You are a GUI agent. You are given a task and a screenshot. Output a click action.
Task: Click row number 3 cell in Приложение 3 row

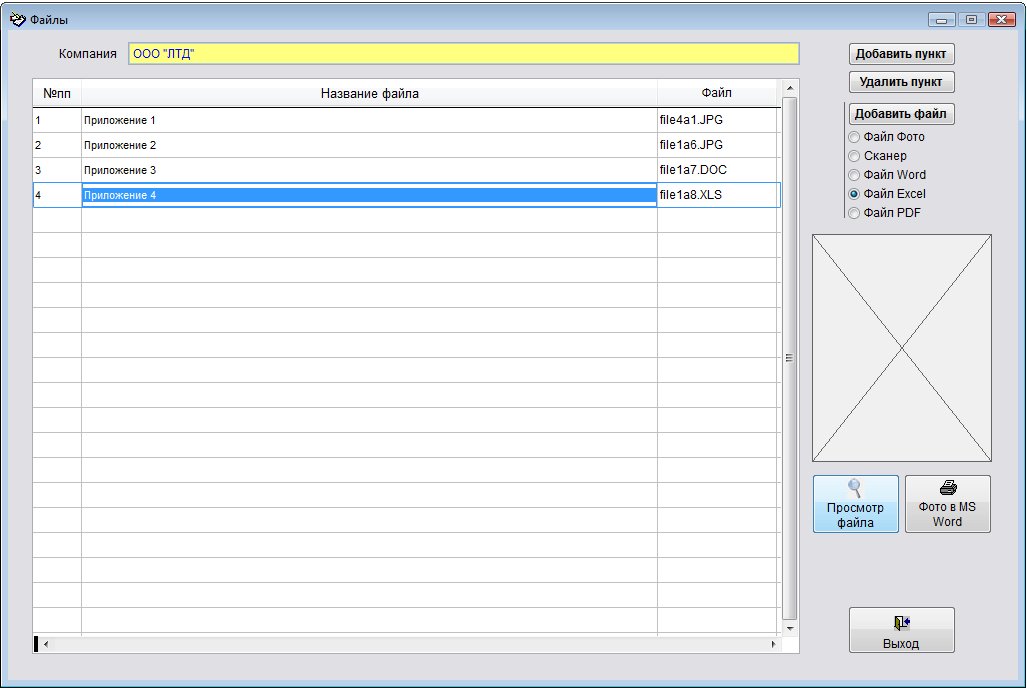point(57,170)
